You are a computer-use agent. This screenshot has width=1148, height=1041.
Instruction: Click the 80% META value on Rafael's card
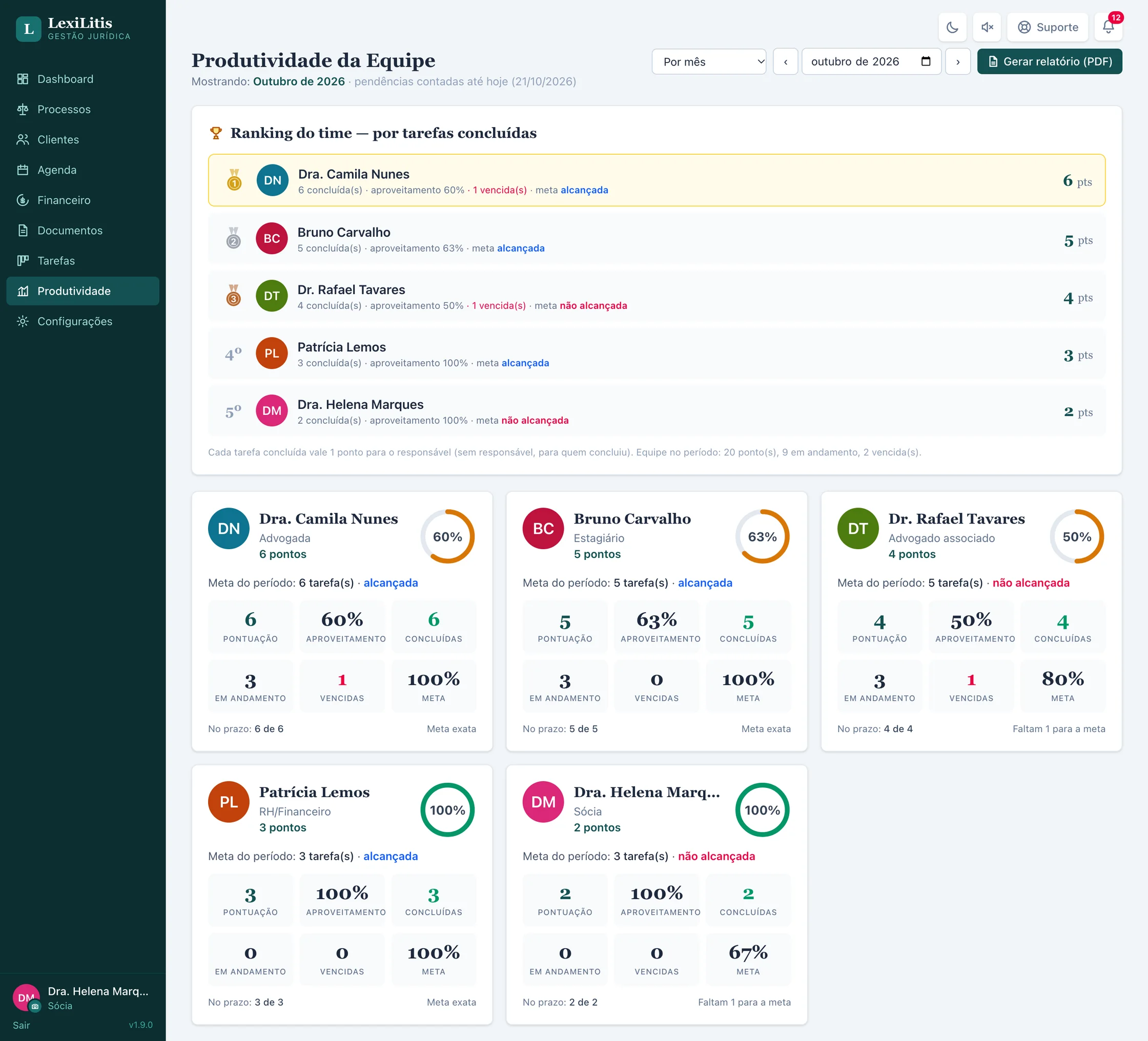pos(1062,679)
